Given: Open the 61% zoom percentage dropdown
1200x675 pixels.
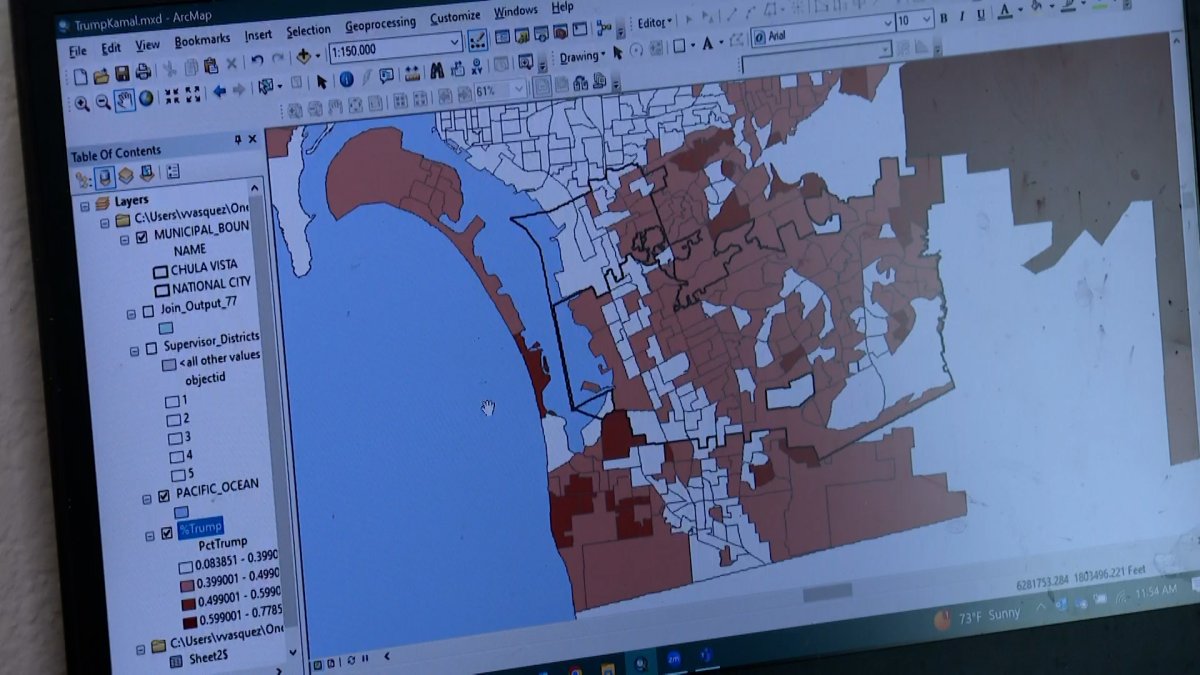Looking at the screenshot, I should (x=519, y=88).
